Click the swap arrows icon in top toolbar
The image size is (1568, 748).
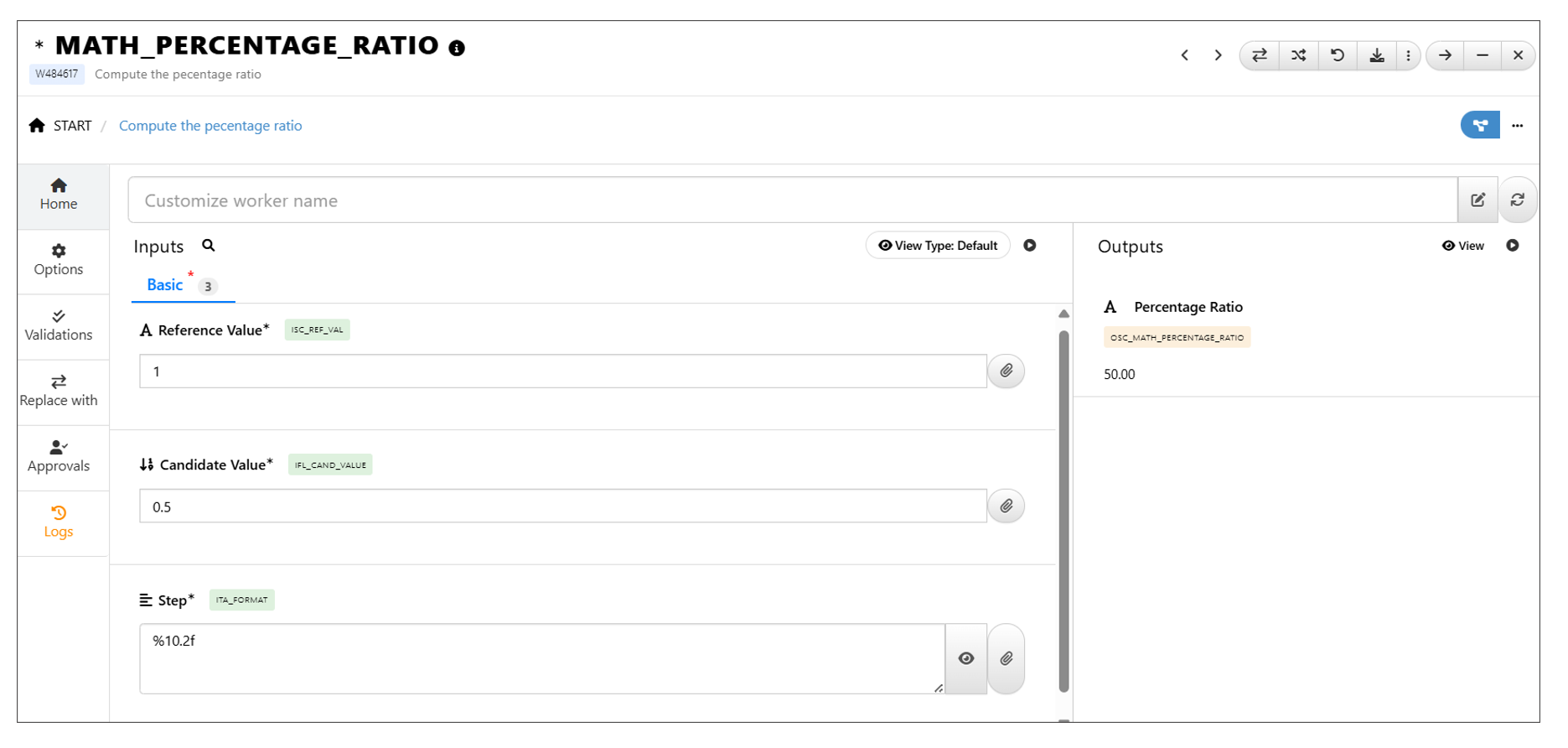pos(1259,55)
